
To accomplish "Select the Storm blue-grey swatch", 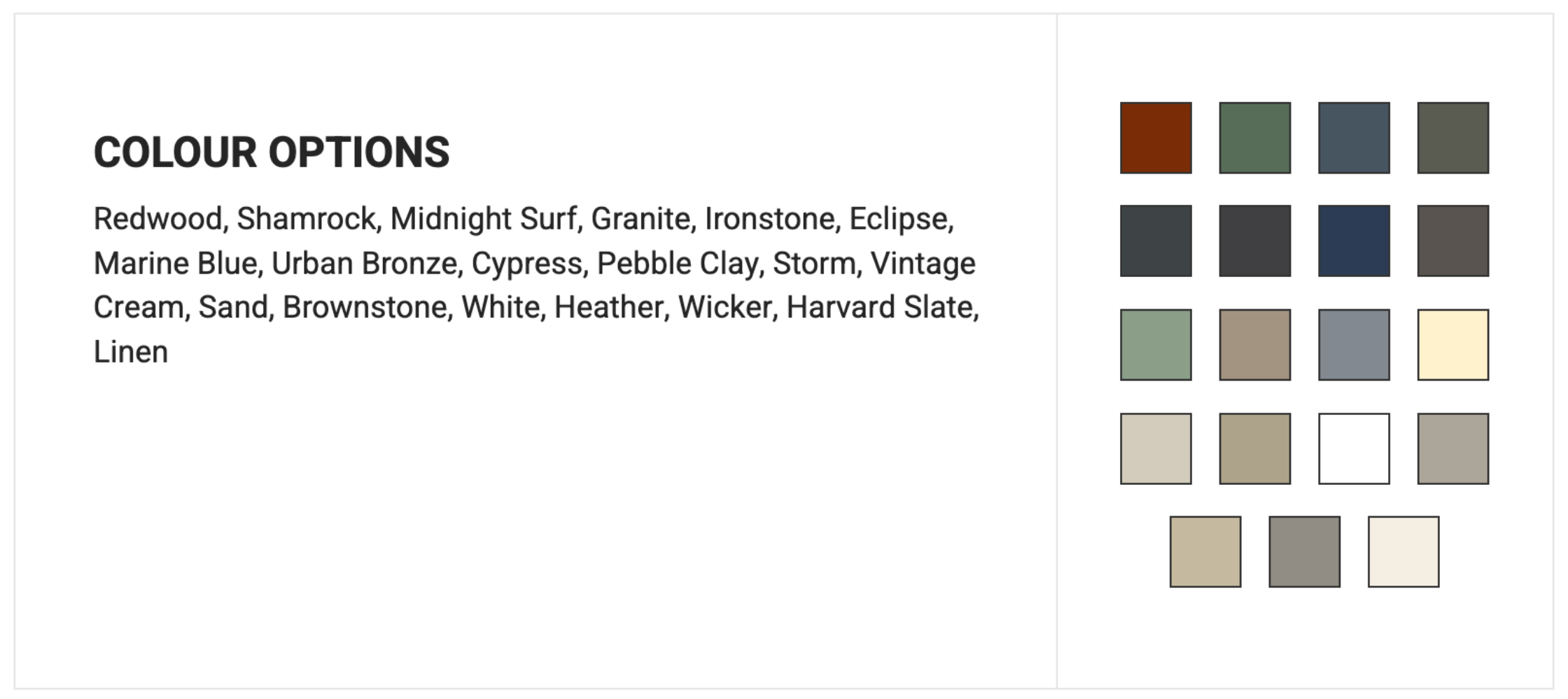I will pyautogui.click(x=1354, y=345).
